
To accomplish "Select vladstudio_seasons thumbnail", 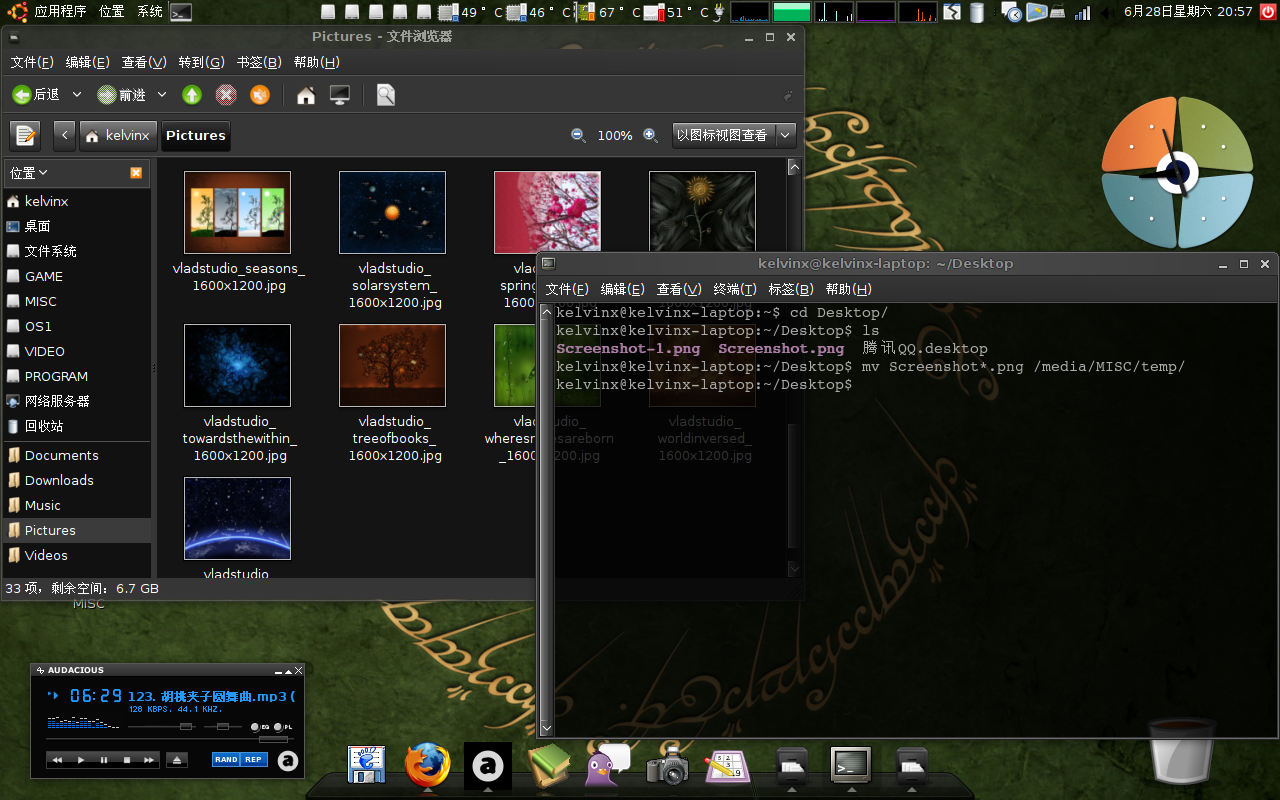I will click(x=238, y=212).
